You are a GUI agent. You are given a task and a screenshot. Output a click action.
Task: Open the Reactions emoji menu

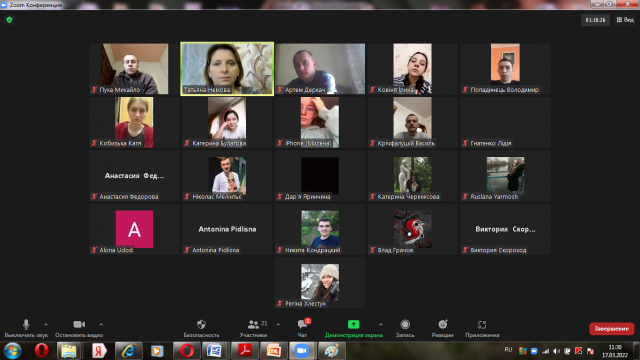pyautogui.click(x=442, y=328)
